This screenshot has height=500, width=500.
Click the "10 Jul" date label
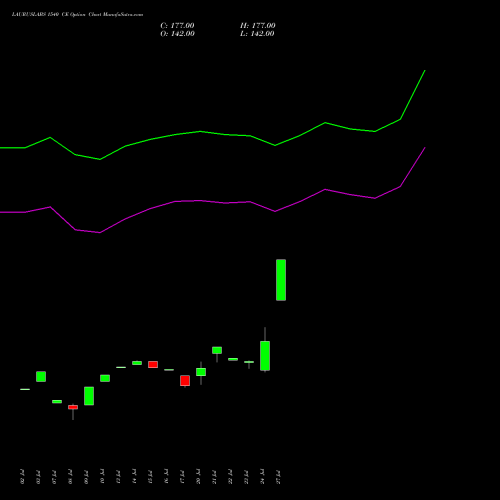click(x=103, y=477)
